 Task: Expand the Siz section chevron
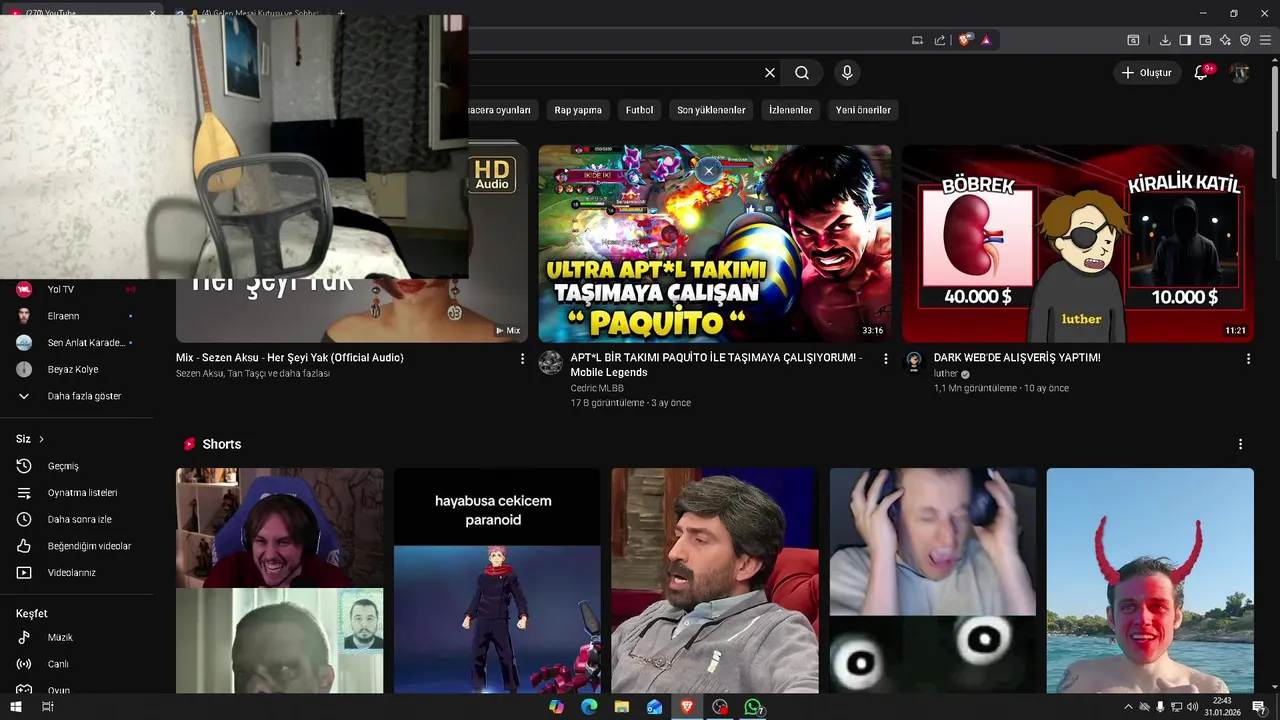[41, 439]
